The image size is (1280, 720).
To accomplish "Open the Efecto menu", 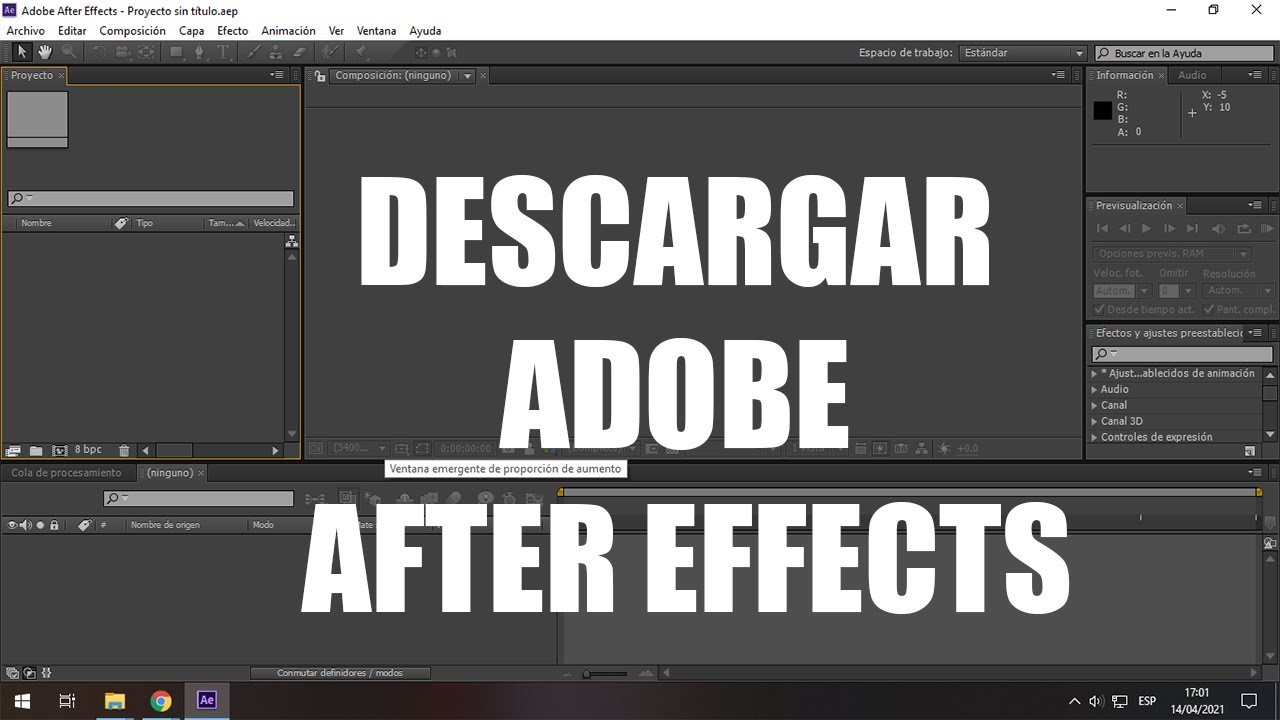I will (x=232, y=30).
